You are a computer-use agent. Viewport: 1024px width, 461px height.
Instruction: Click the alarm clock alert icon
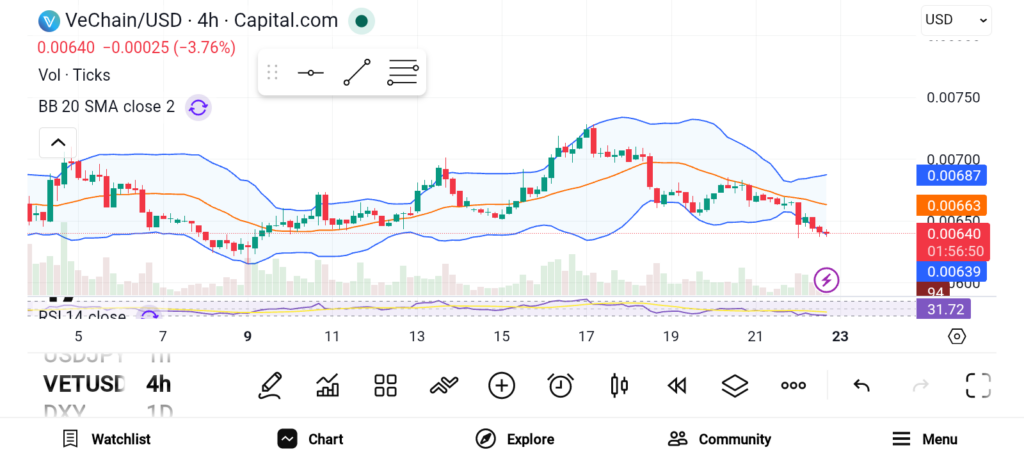click(x=560, y=385)
